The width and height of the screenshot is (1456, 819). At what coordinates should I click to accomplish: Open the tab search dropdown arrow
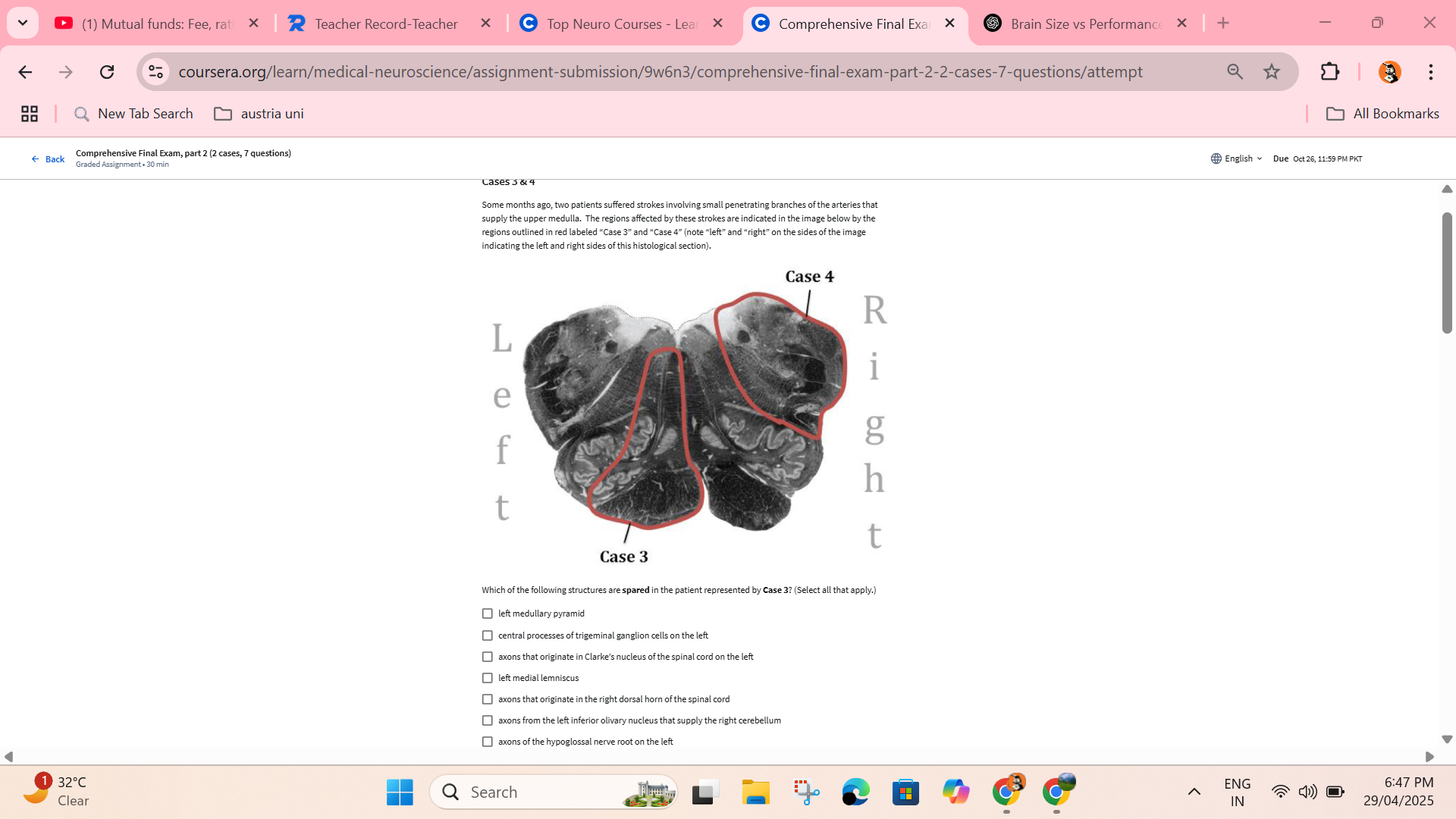pyautogui.click(x=23, y=23)
